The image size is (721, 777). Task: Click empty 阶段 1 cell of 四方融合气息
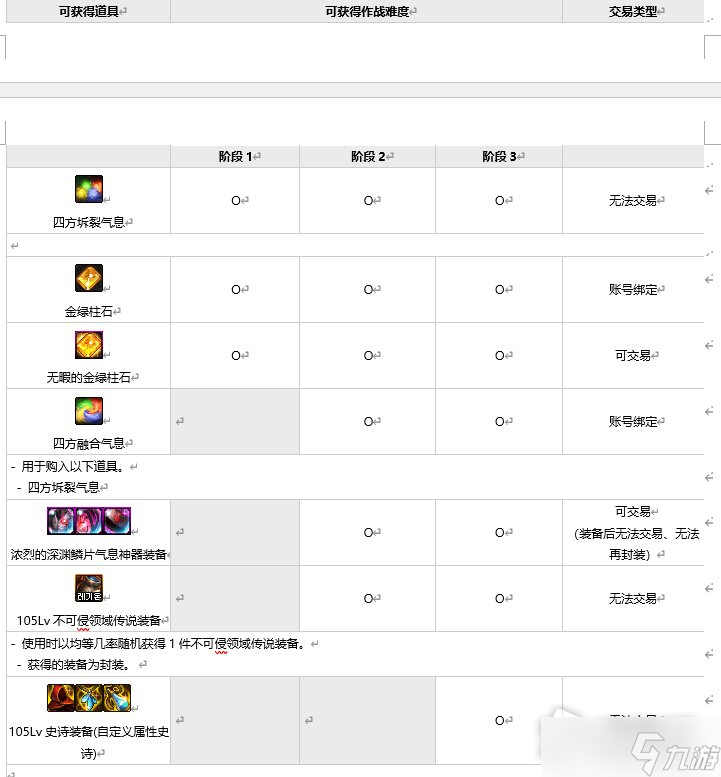(x=235, y=422)
